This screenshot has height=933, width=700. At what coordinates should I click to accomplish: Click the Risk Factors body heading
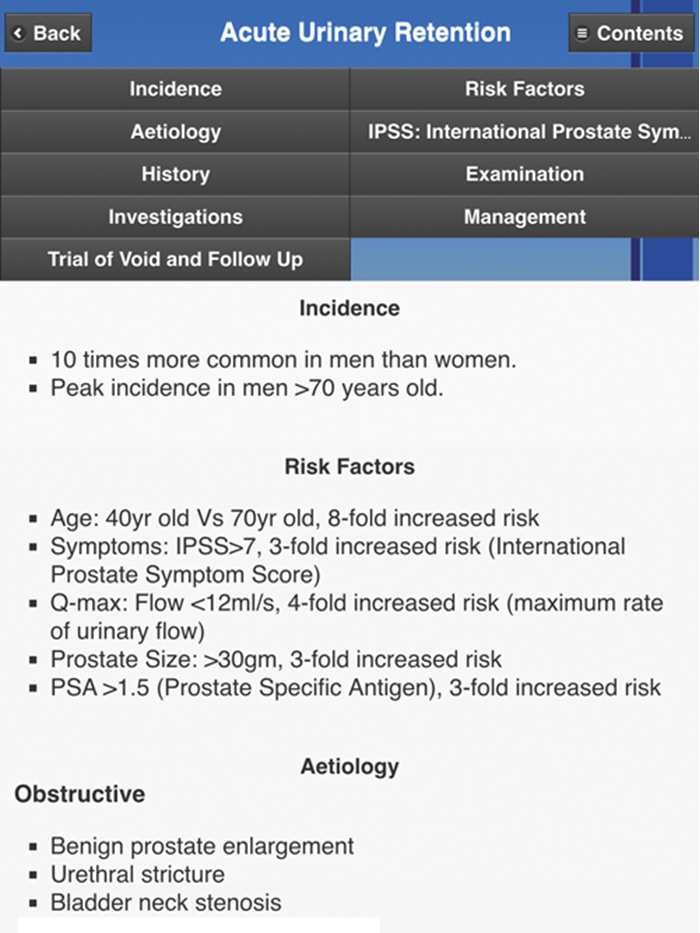[x=349, y=466]
